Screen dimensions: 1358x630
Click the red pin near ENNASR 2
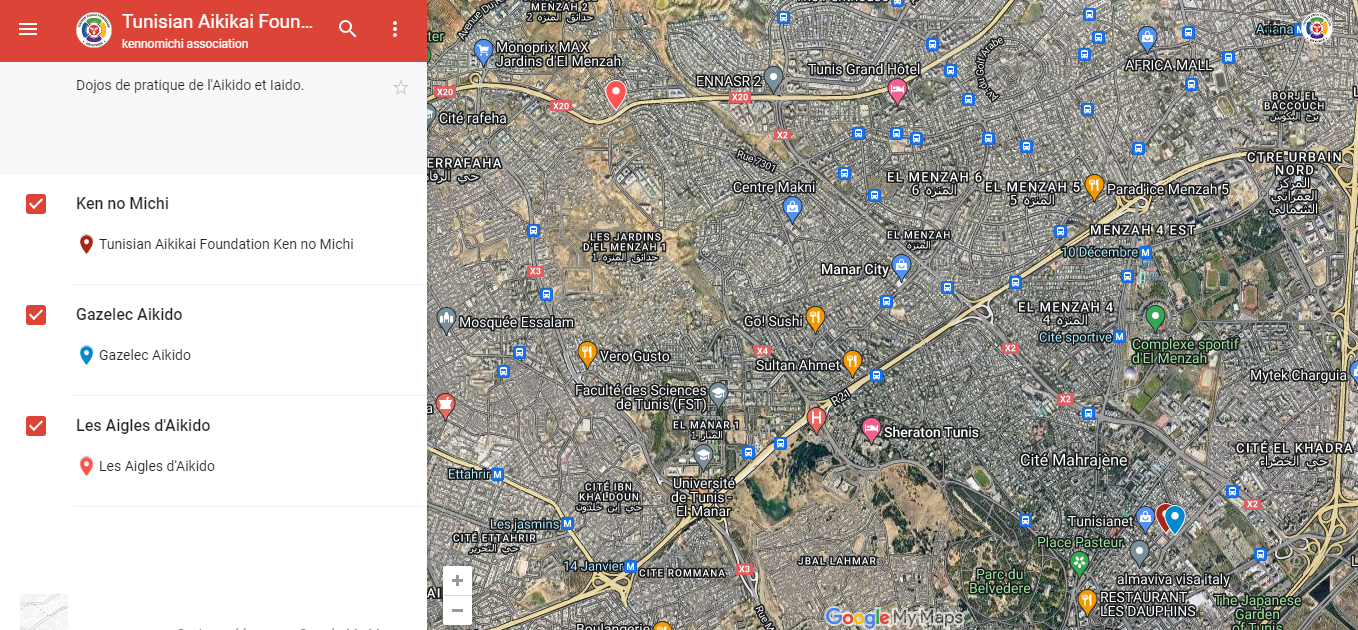tap(616, 94)
